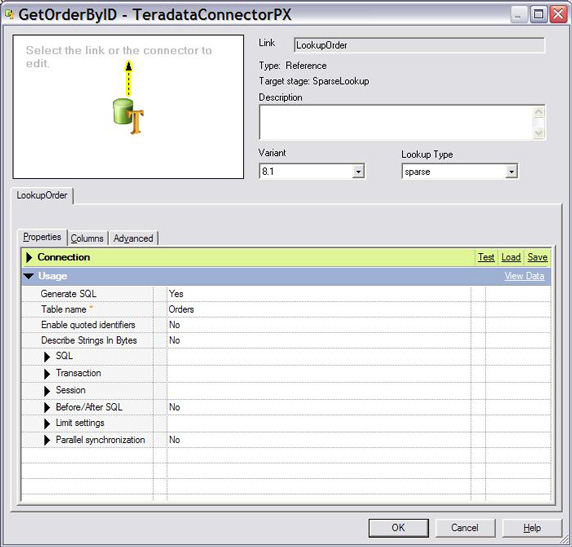
Task: Click the Cancel button
Action: click(x=465, y=528)
